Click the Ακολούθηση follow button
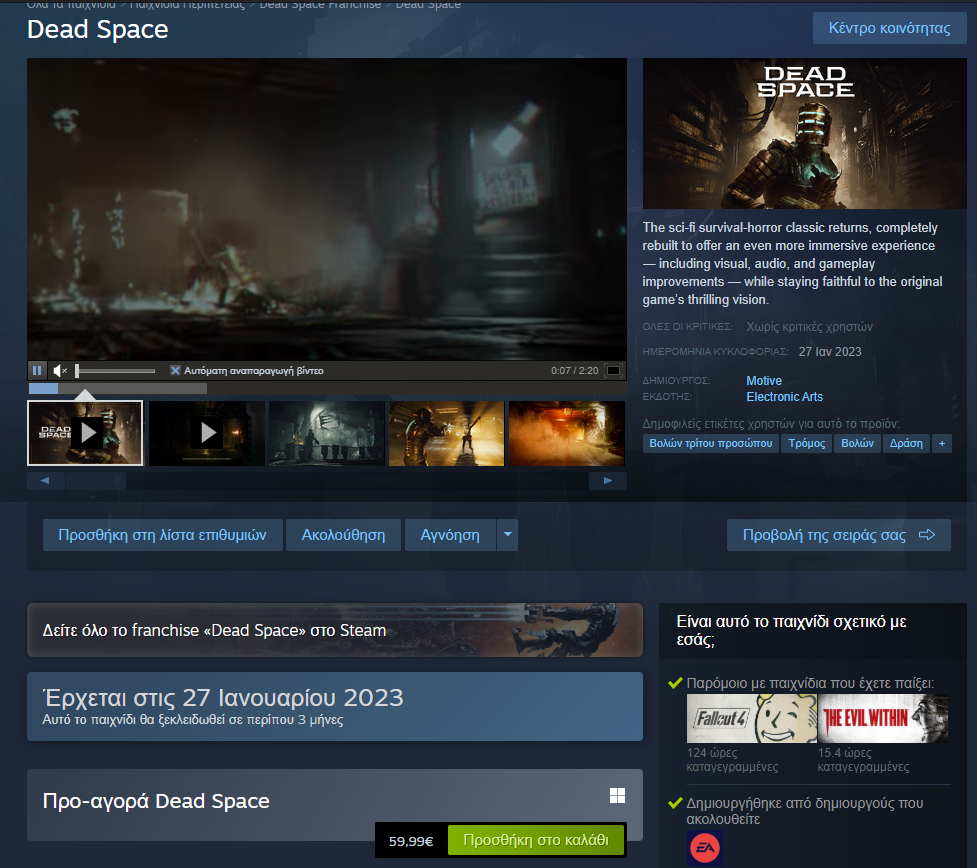The height and width of the screenshot is (868, 977). 343,535
